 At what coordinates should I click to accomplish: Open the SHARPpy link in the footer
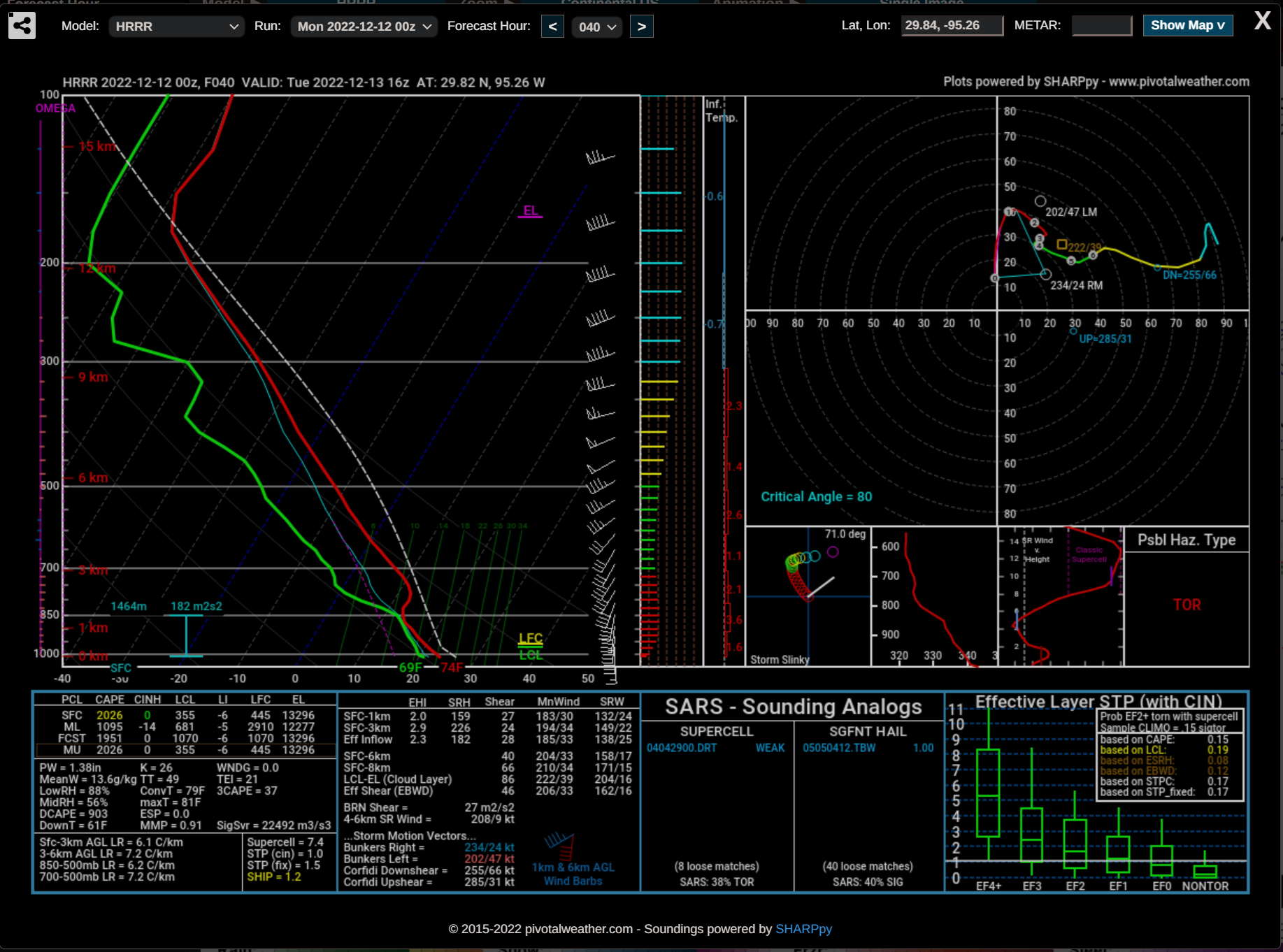[x=803, y=929]
